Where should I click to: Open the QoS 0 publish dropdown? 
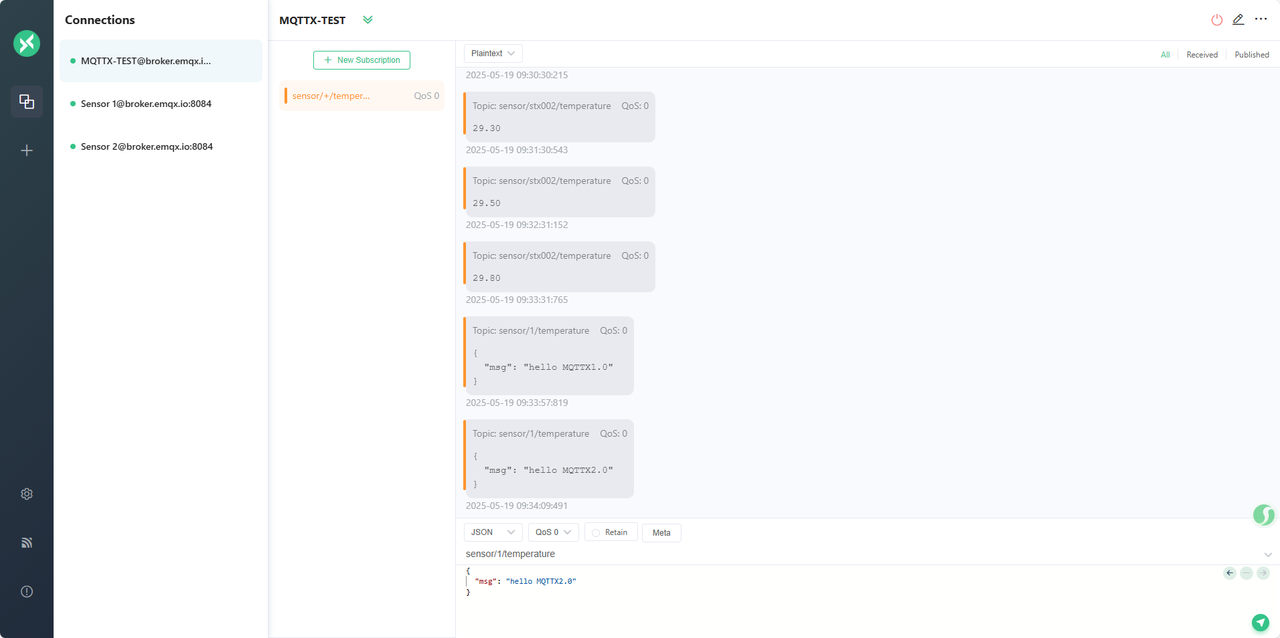tap(553, 532)
